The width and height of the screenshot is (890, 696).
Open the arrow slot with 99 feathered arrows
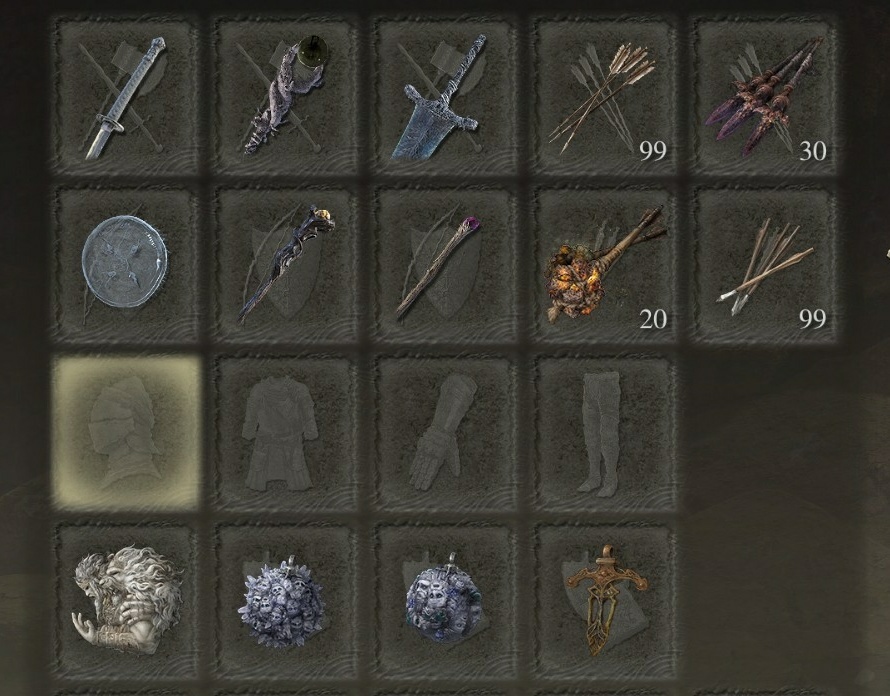pyautogui.click(x=605, y=97)
